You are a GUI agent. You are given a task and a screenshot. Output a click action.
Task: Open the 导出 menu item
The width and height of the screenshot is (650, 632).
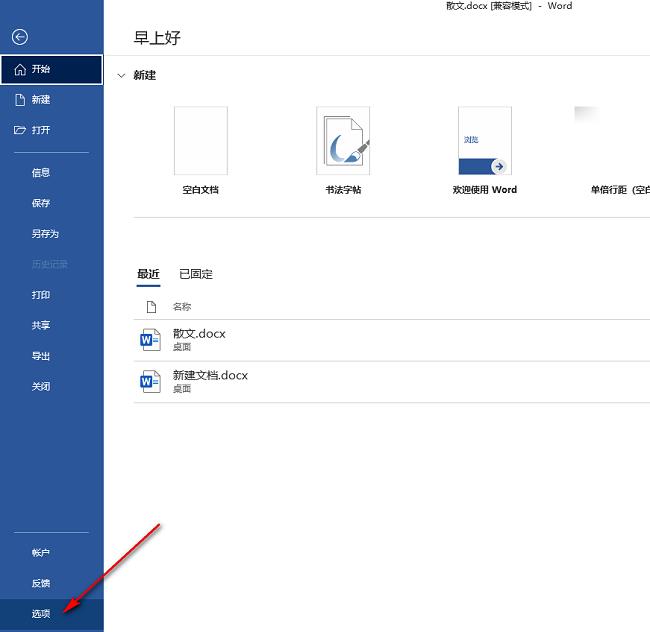coord(52,356)
